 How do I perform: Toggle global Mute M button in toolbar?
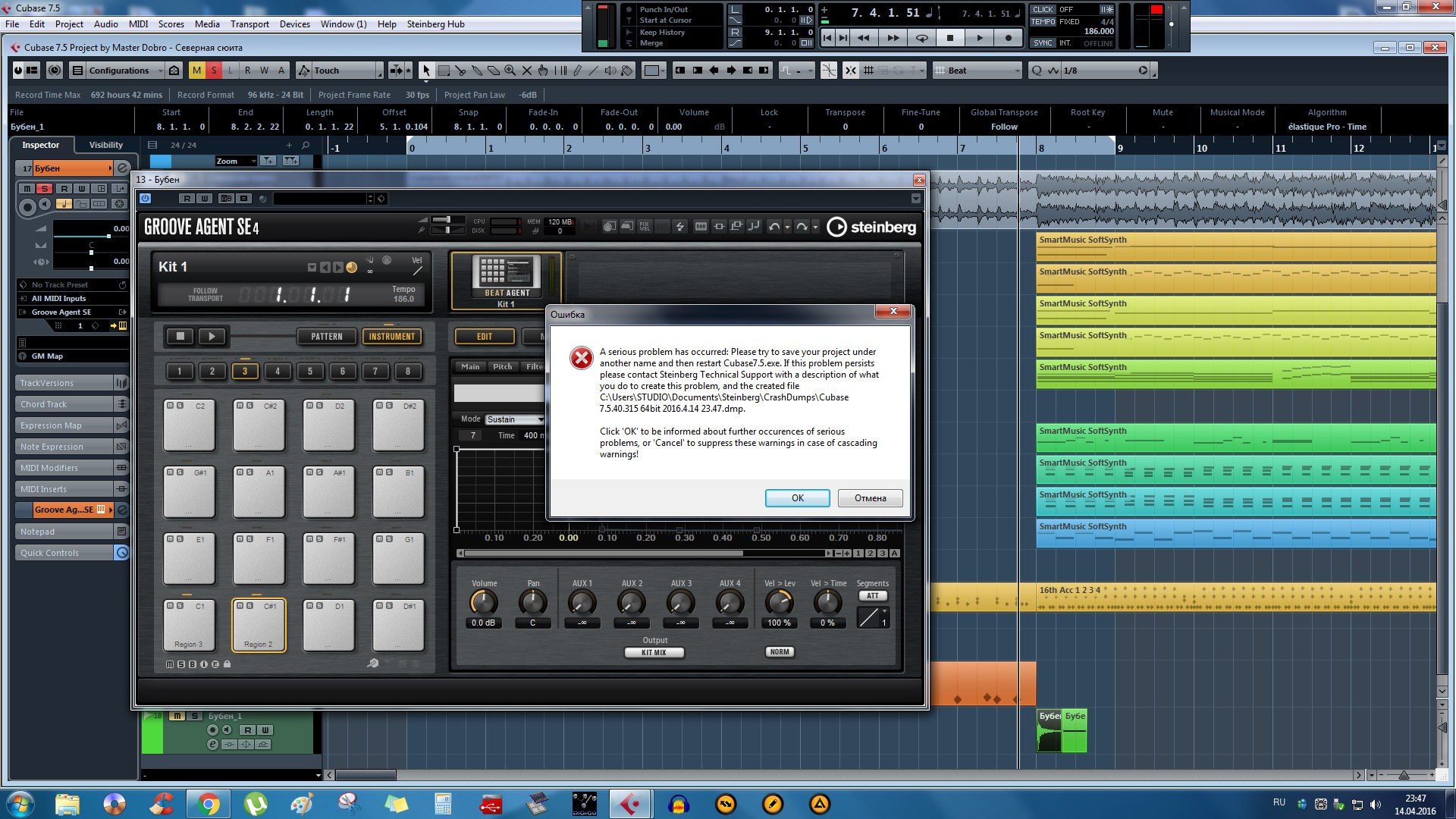(x=197, y=71)
